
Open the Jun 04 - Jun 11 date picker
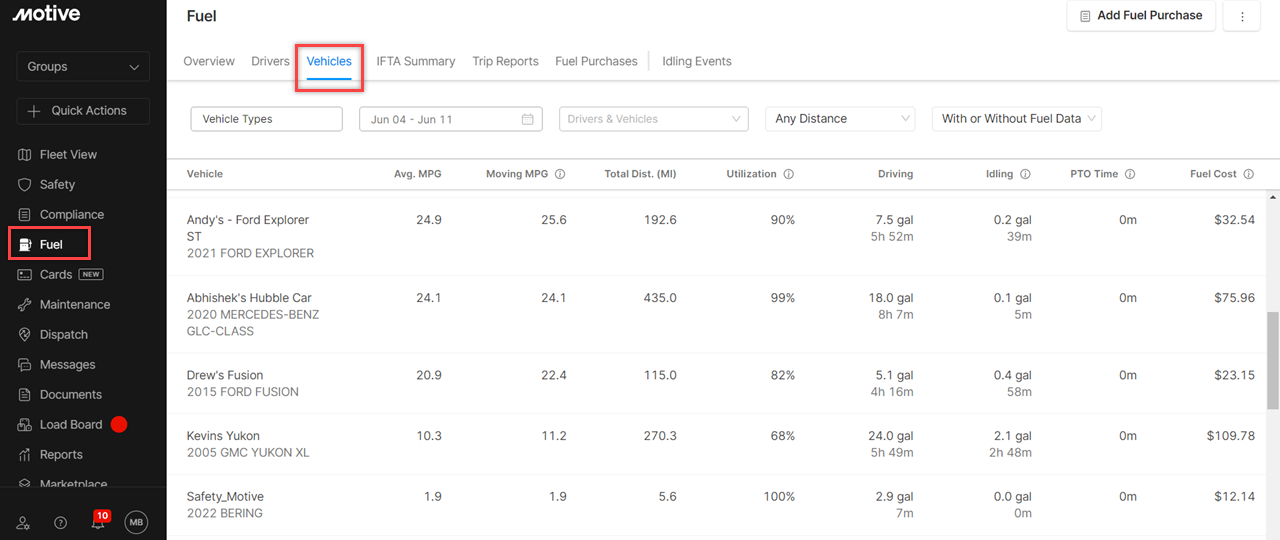pos(450,119)
